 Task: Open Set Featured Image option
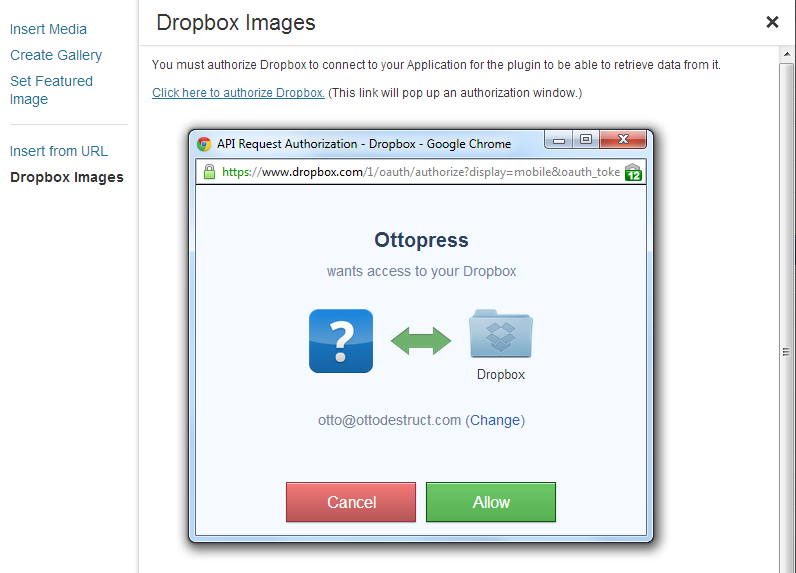[x=51, y=90]
